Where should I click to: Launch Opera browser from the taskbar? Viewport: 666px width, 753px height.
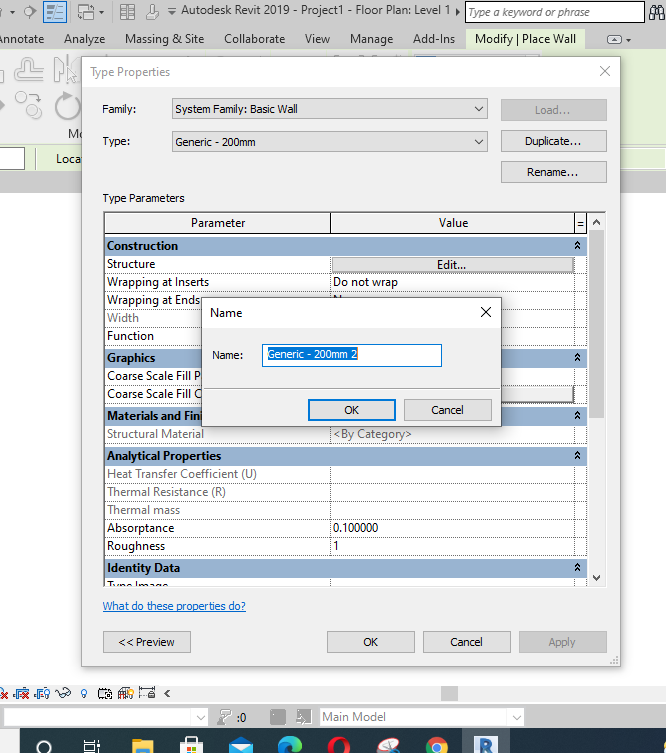339,745
